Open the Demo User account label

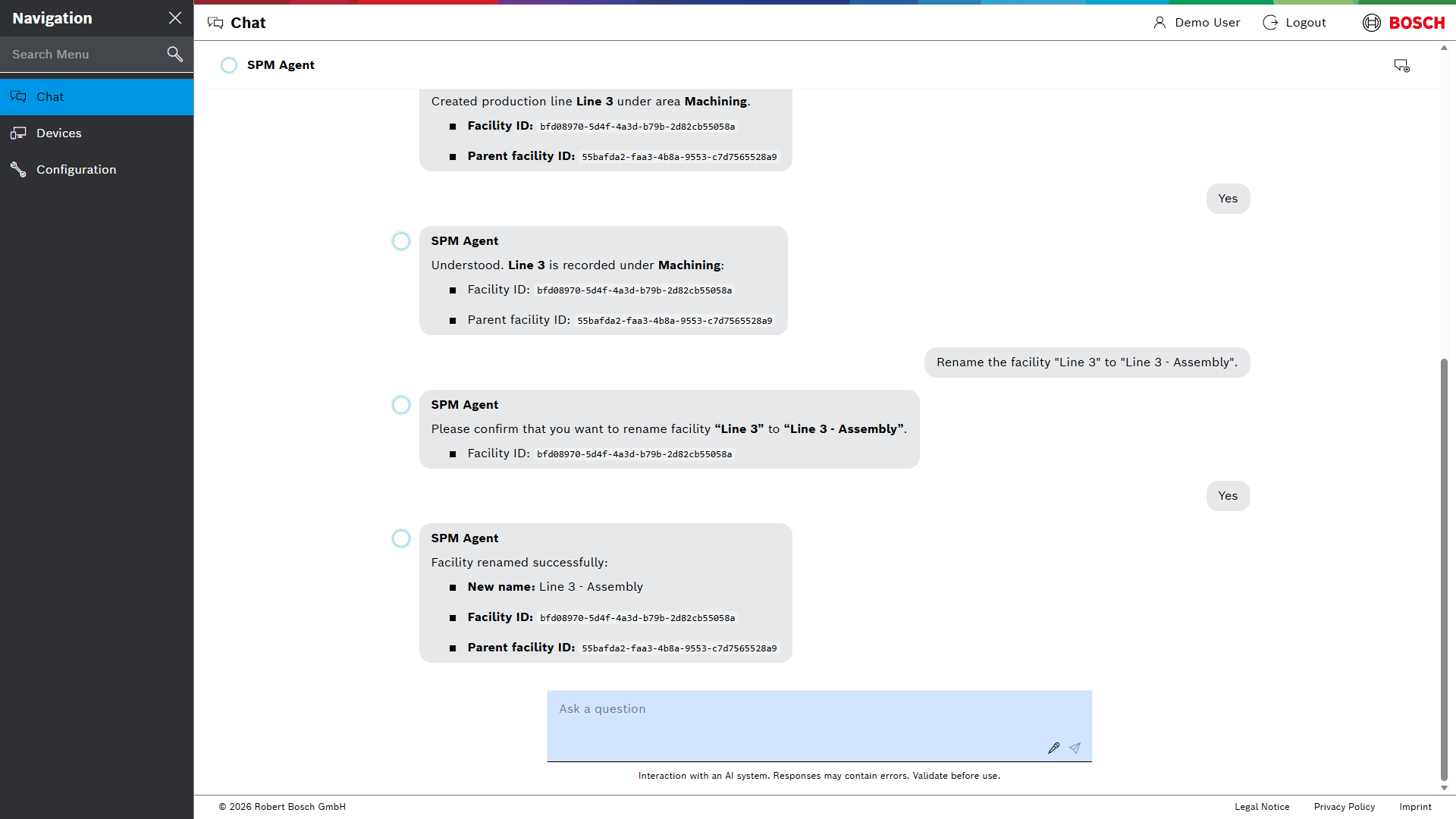pos(1207,23)
